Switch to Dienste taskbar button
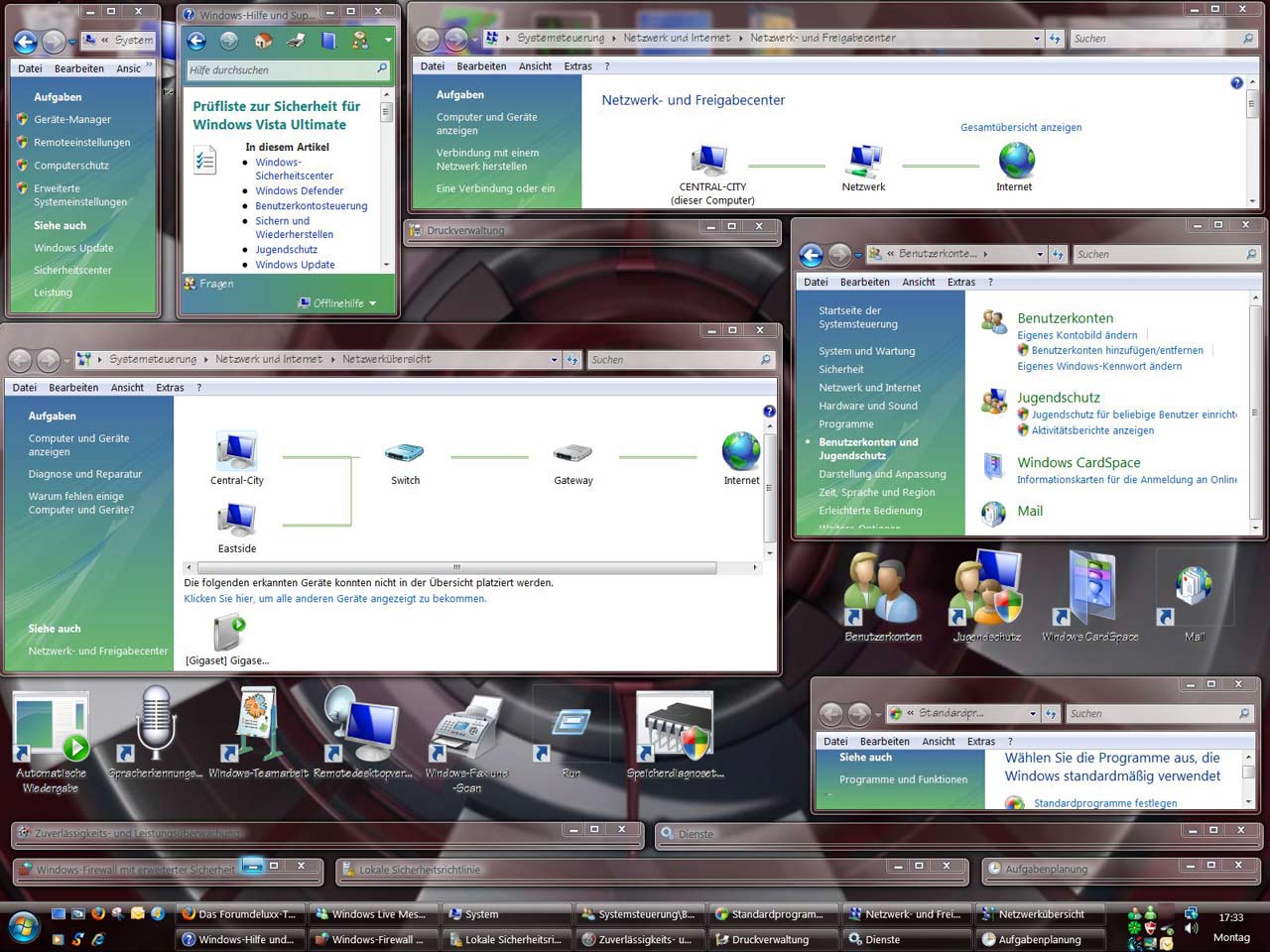This screenshot has height=952, width=1270. (x=906, y=939)
